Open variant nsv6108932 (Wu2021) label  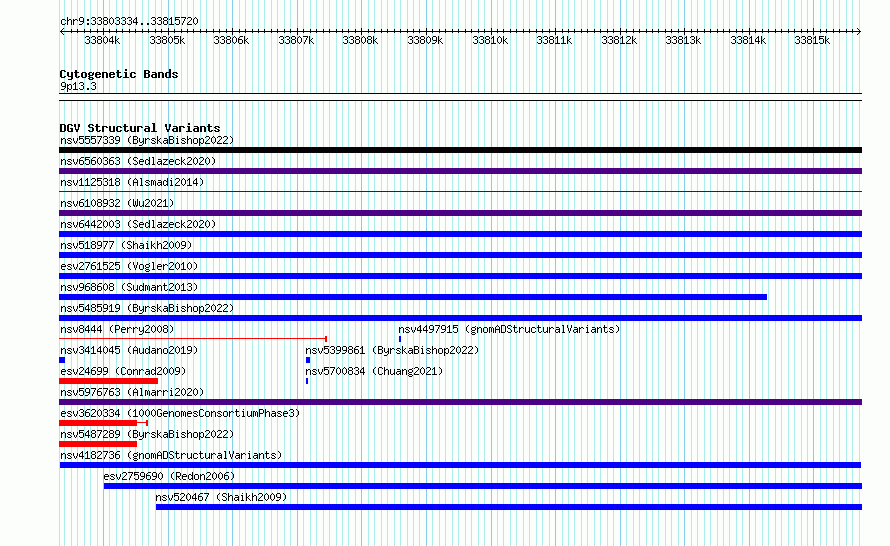(x=117, y=203)
